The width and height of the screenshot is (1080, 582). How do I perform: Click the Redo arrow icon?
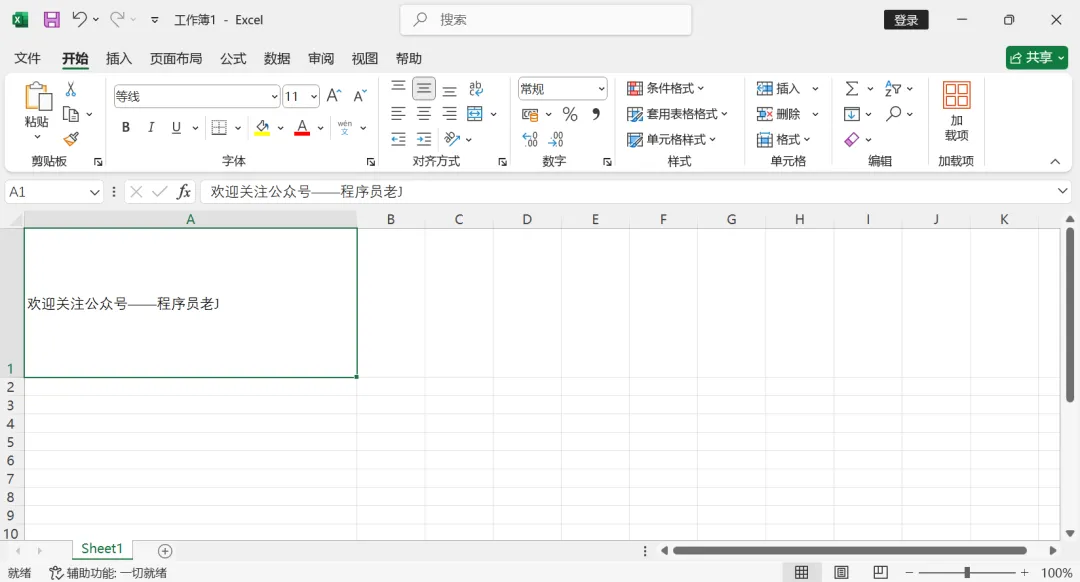click(x=117, y=19)
